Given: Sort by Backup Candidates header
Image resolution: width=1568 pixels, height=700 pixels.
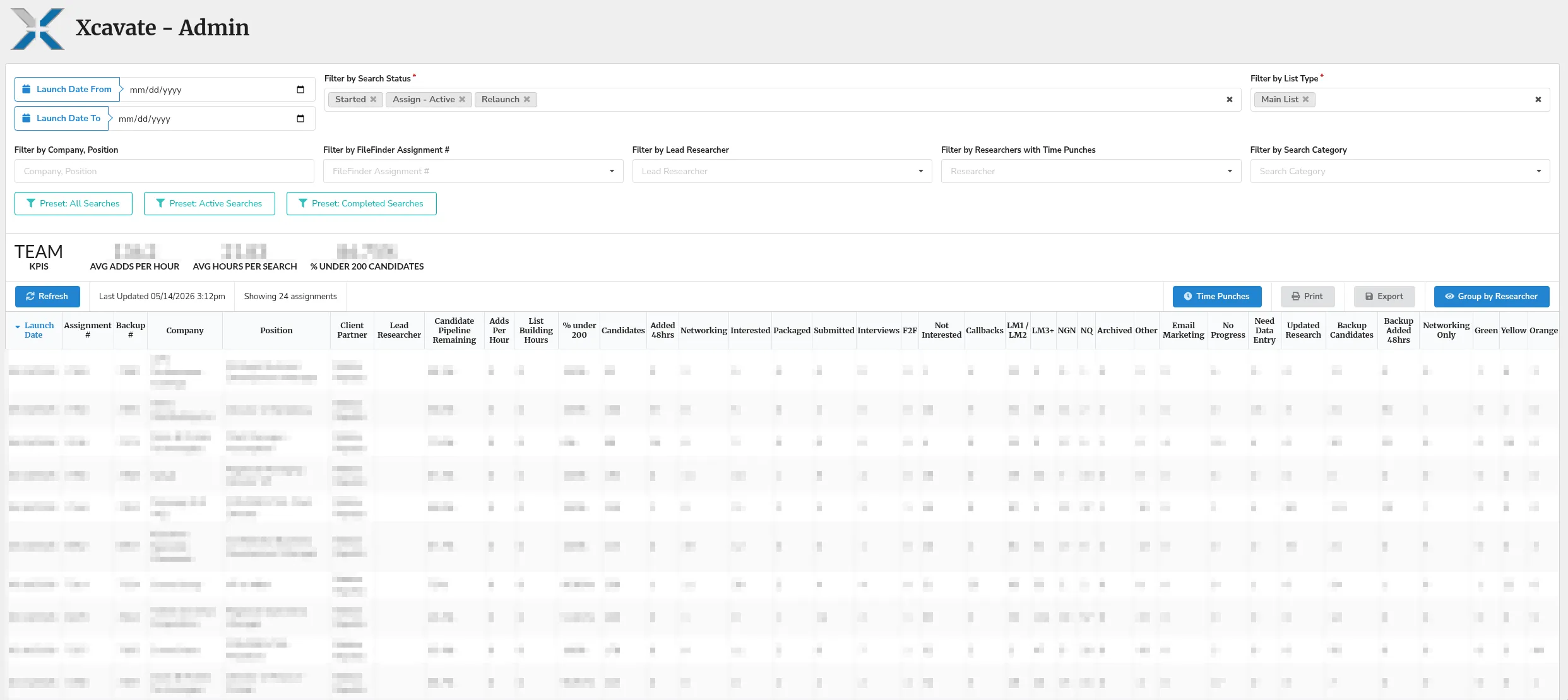Looking at the screenshot, I should click(x=1351, y=330).
